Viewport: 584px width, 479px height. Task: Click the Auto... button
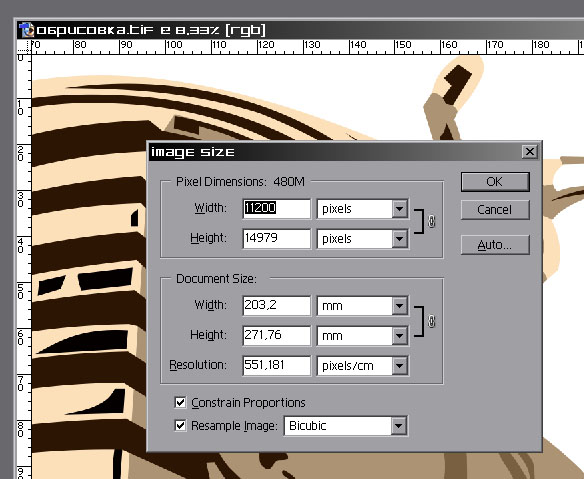point(495,245)
